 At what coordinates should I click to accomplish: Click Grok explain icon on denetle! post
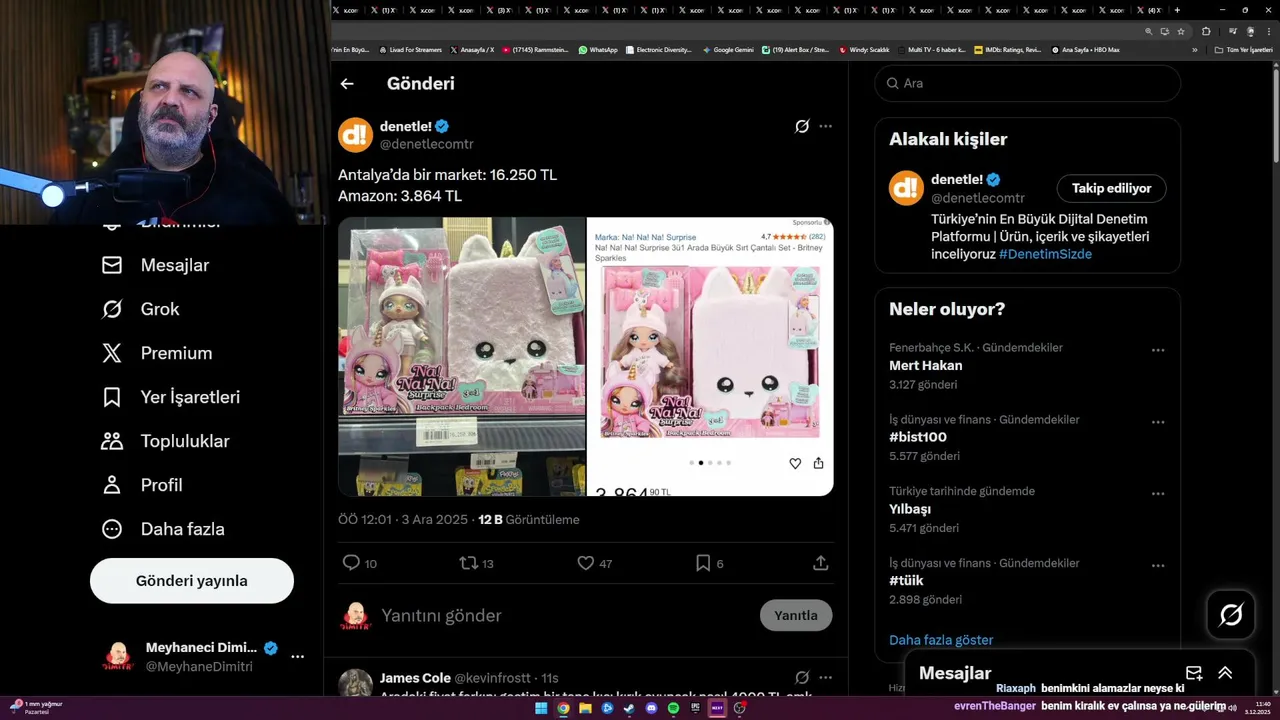coord(802,126)
